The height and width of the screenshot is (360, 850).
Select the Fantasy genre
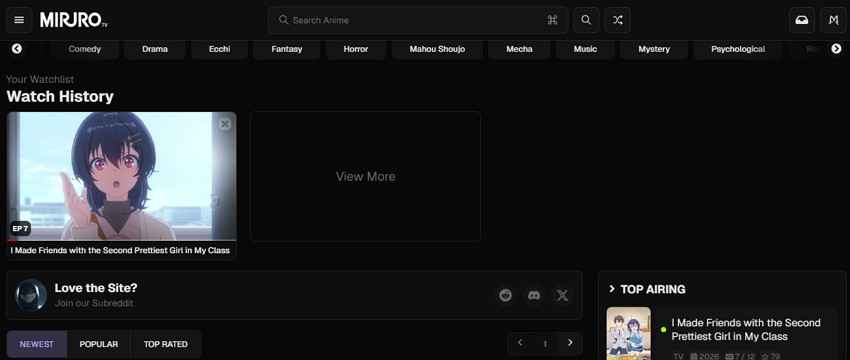(287, 49)
